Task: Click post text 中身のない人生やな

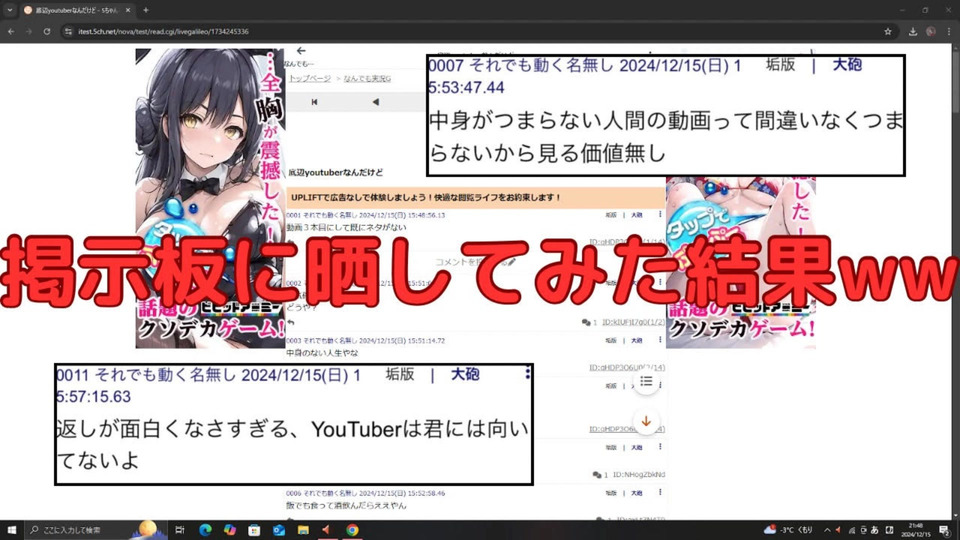Action: pos(322,353)
